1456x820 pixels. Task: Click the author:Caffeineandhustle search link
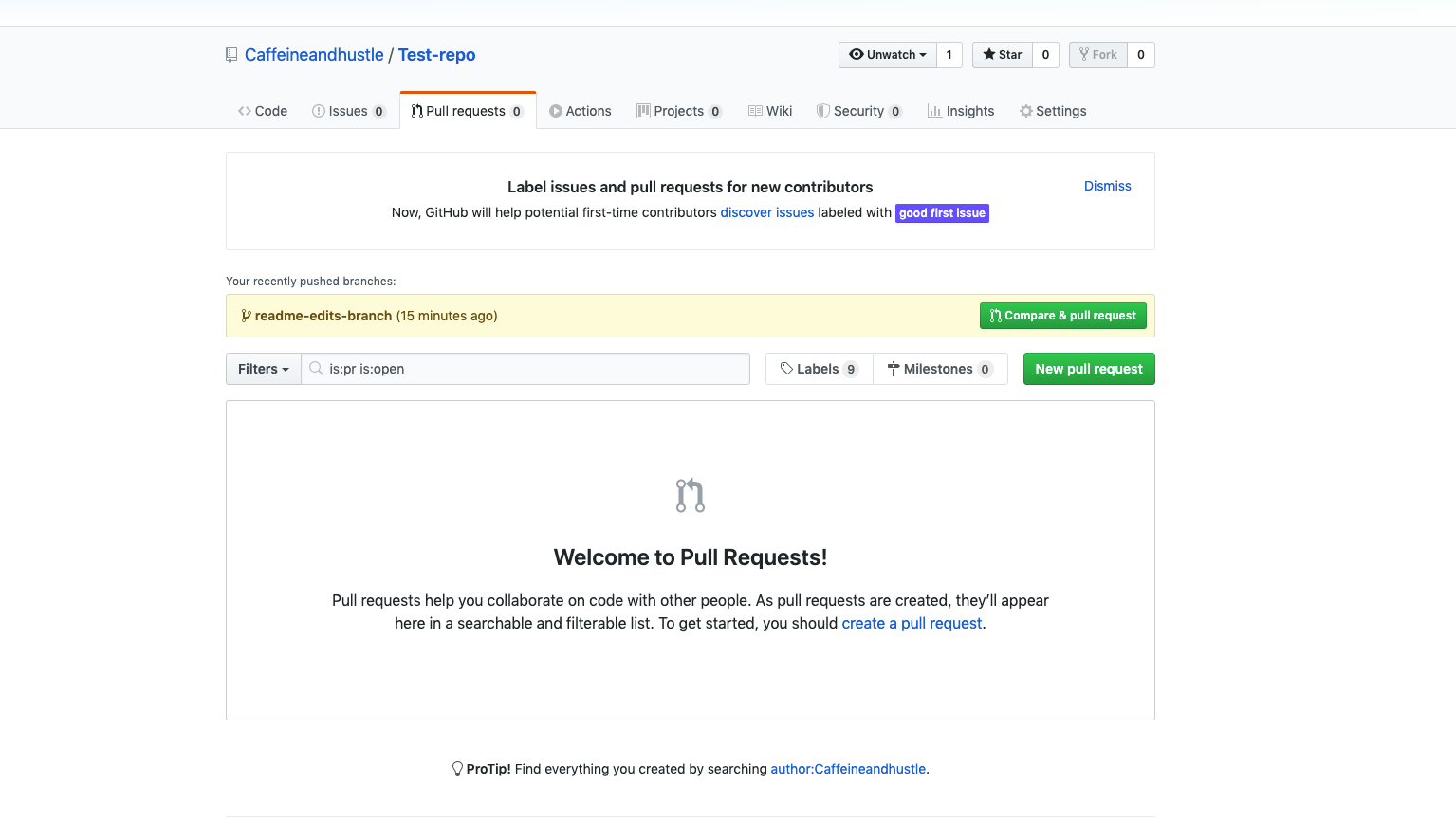[x=848, y=769]
